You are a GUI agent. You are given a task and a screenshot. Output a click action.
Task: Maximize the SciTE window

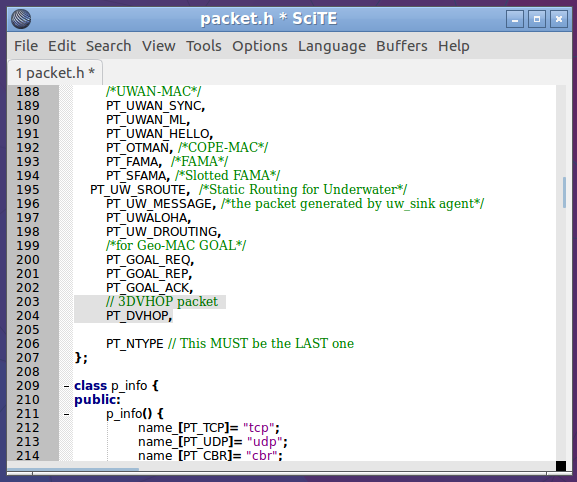click(537, 19)
